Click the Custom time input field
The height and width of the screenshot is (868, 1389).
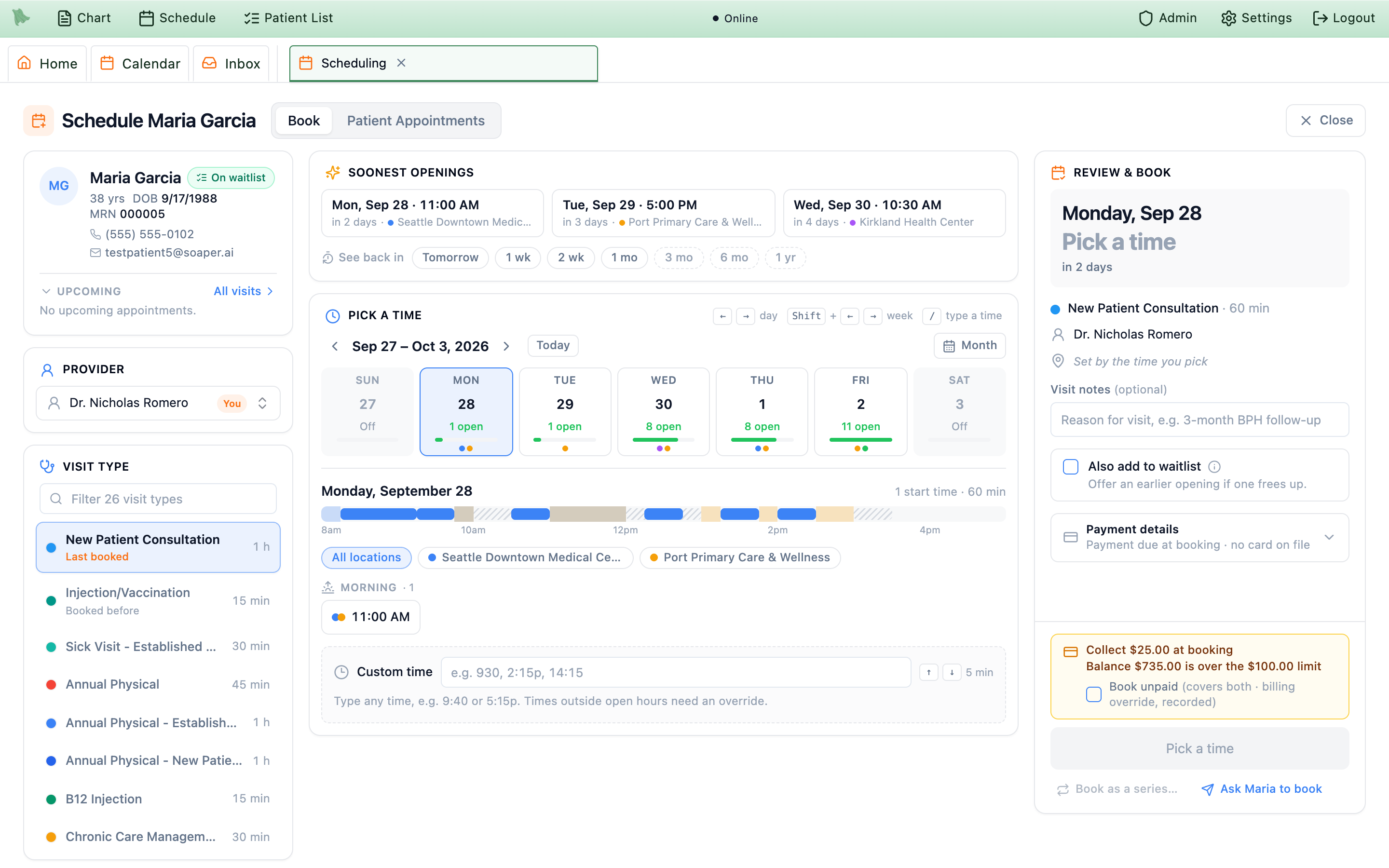676,672
